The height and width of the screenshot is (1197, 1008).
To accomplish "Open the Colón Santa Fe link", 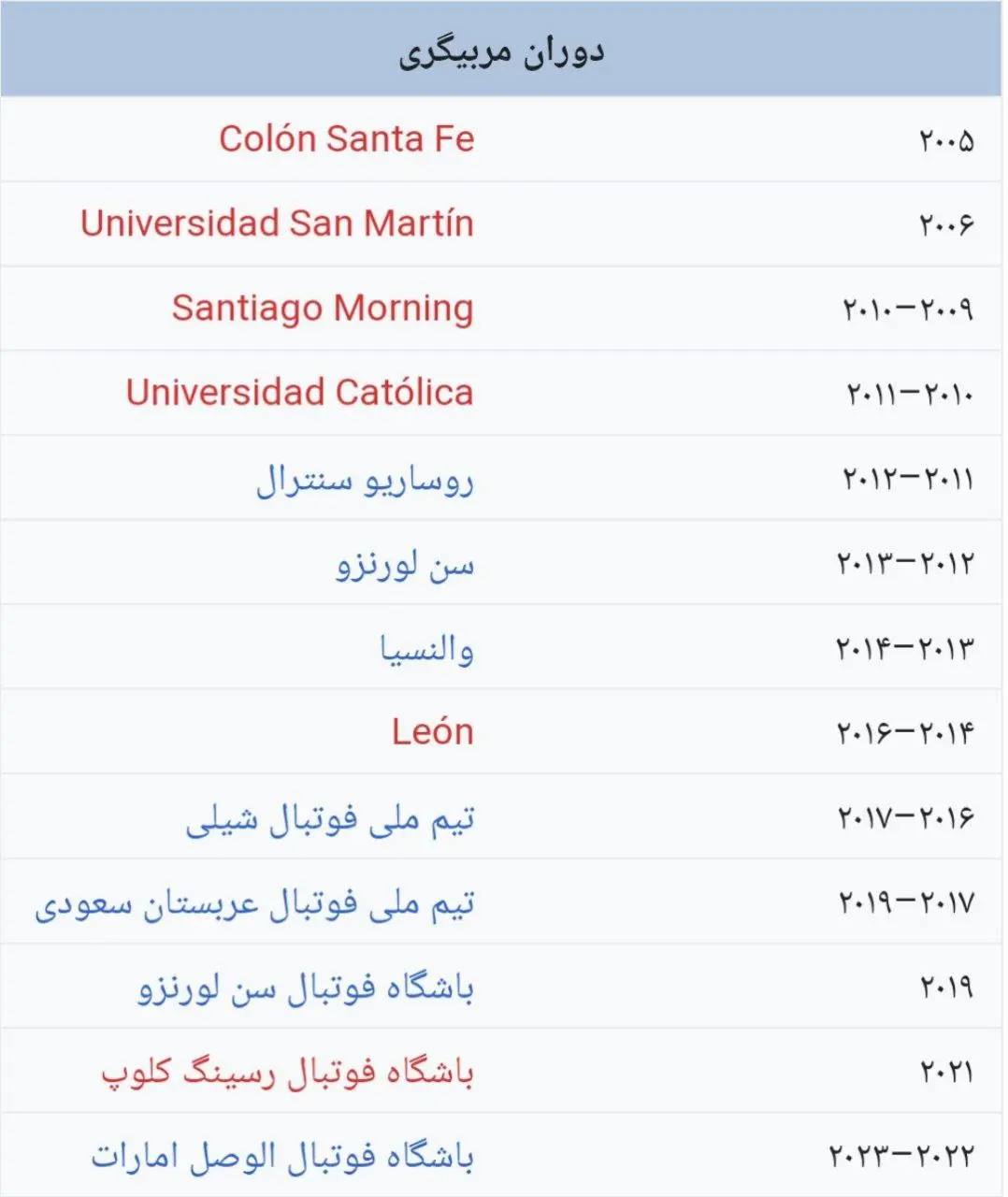I will pos(346,139).
